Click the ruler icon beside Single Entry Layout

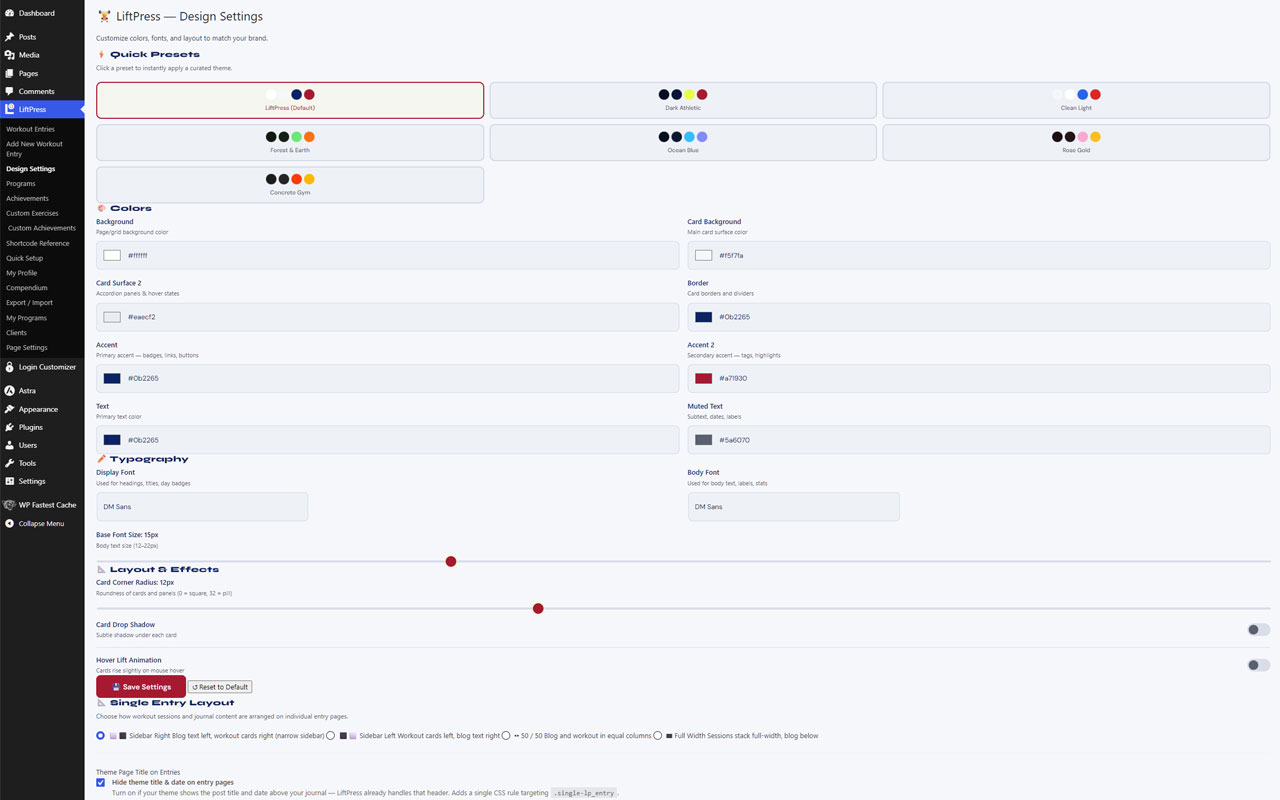(x=101, y=703)
